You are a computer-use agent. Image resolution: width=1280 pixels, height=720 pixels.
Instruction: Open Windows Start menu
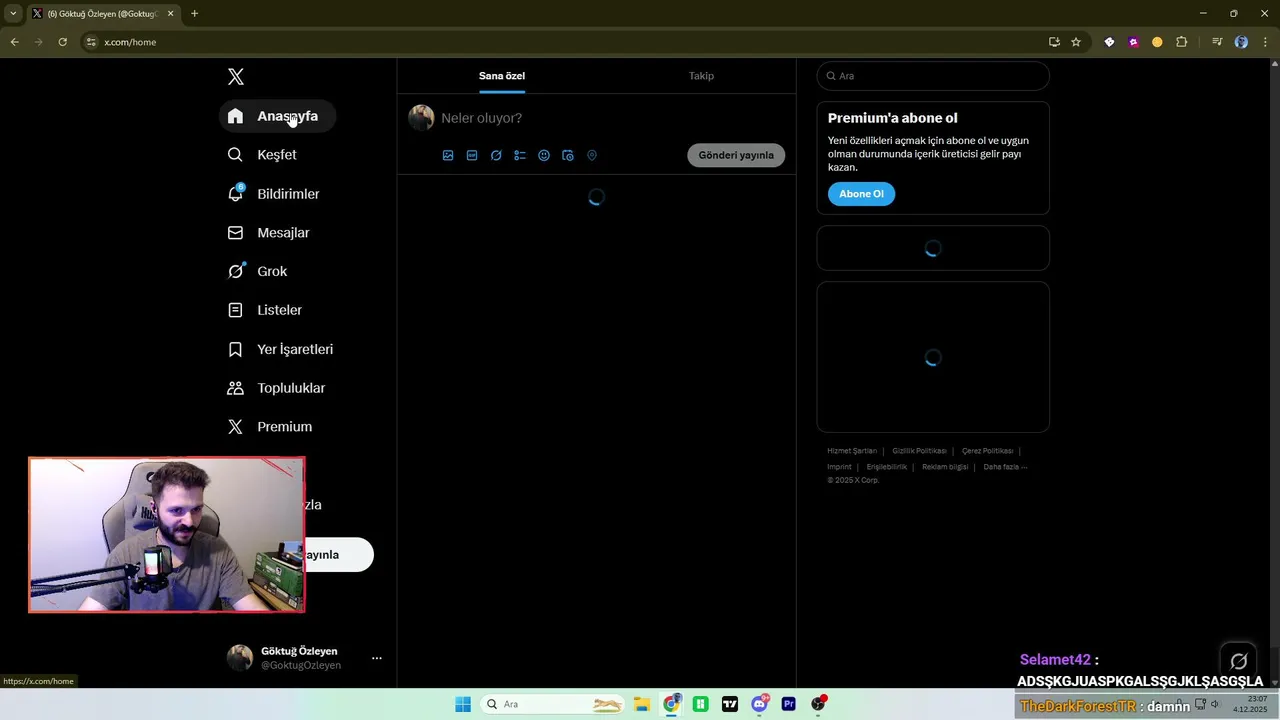pos(463,704)
